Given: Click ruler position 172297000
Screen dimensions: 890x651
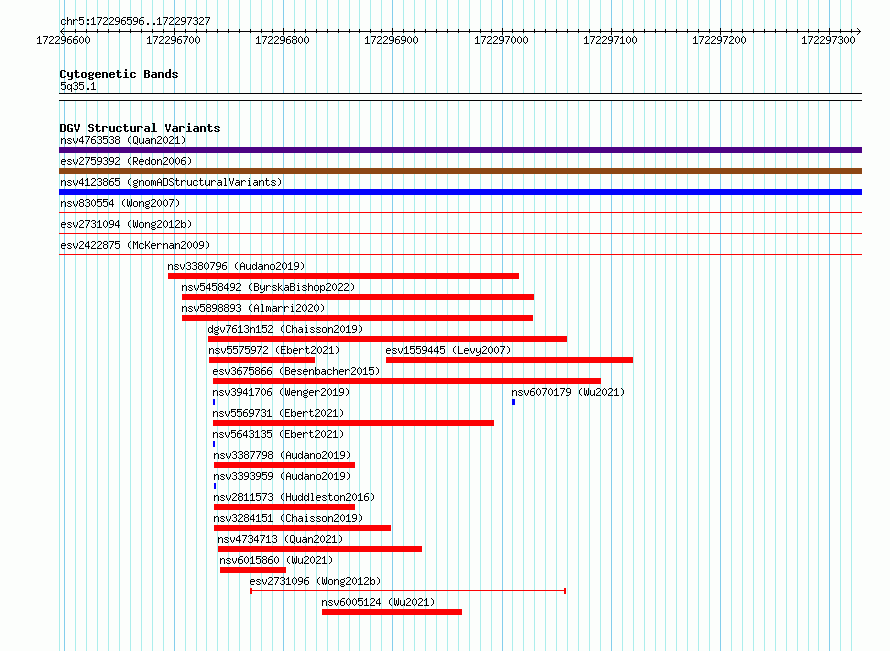Looking at the screenshot, I should 501,40.
